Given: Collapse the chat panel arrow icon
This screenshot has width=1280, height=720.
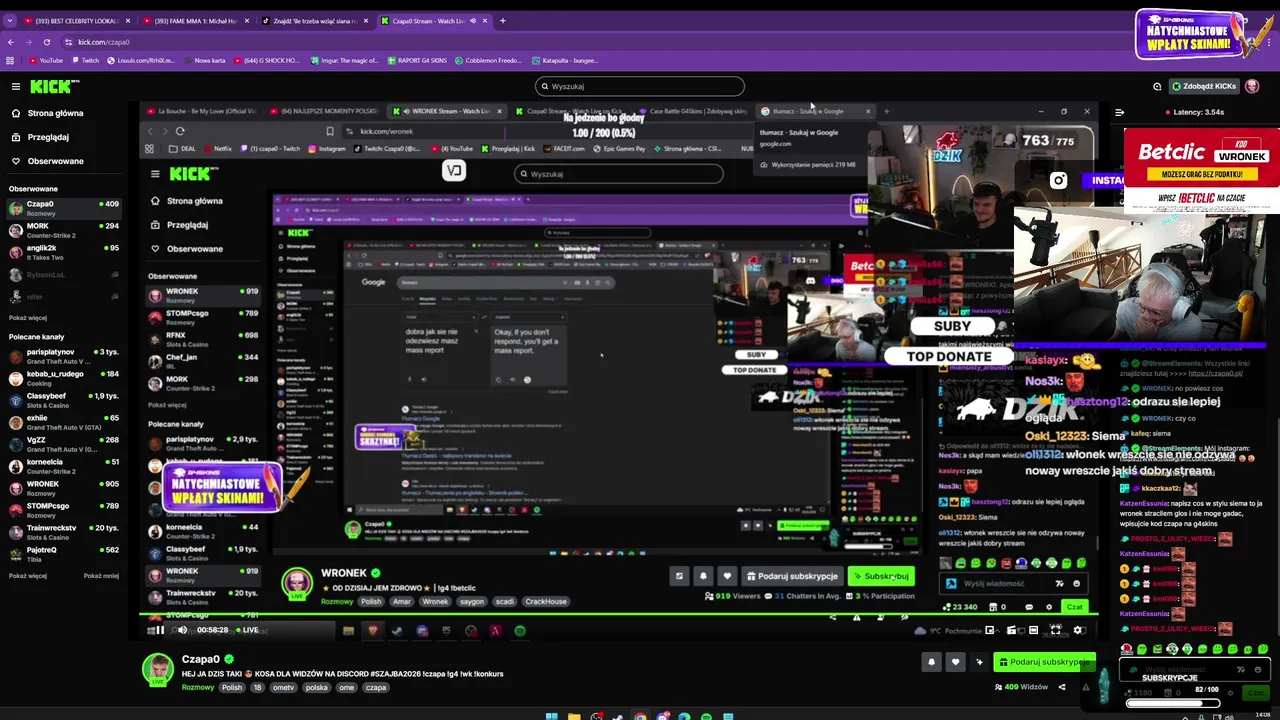Looking at the screenshot, I should tap(1119, 112).
